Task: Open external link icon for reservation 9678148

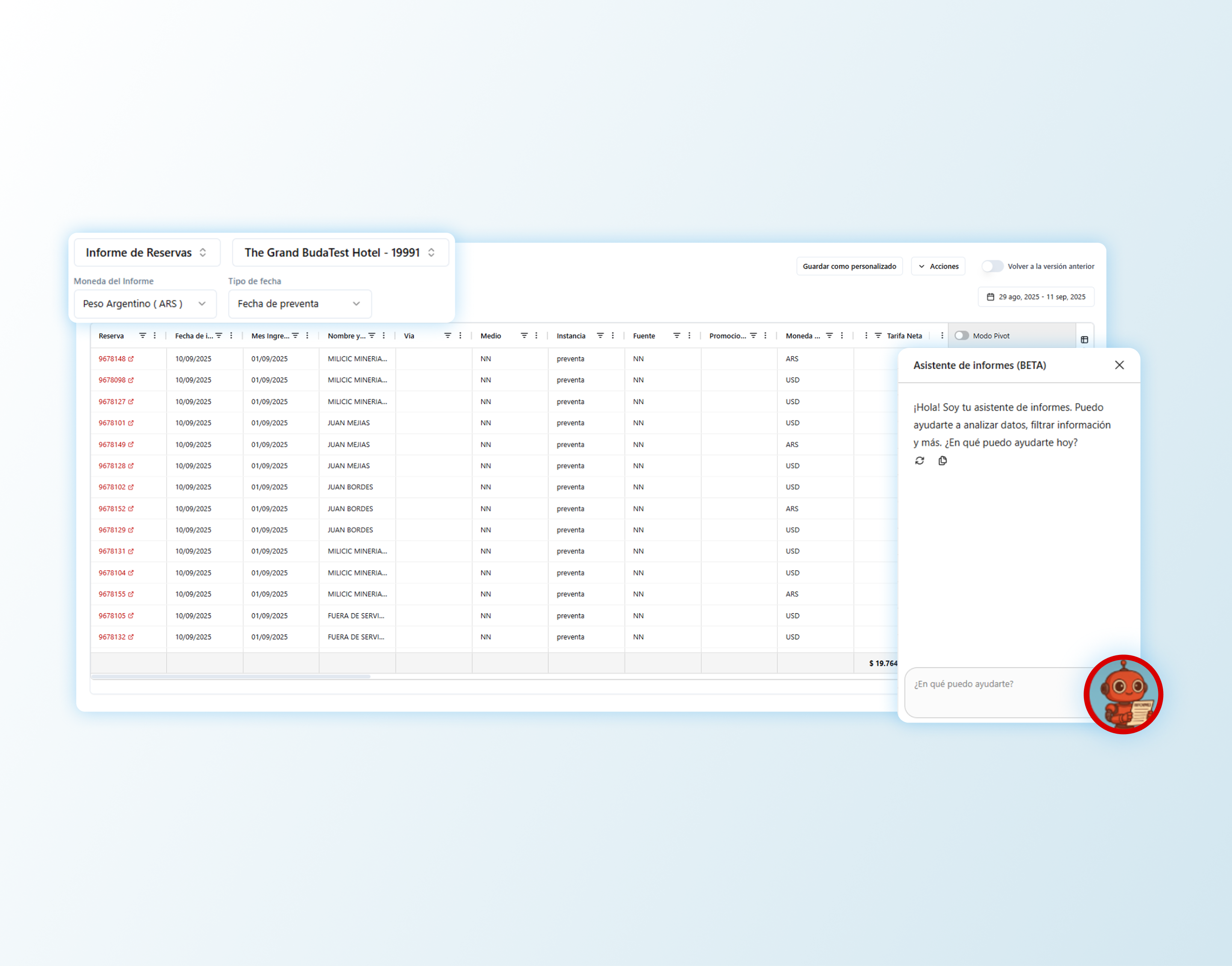Action: pyautogui.click(x=130, y=359)
